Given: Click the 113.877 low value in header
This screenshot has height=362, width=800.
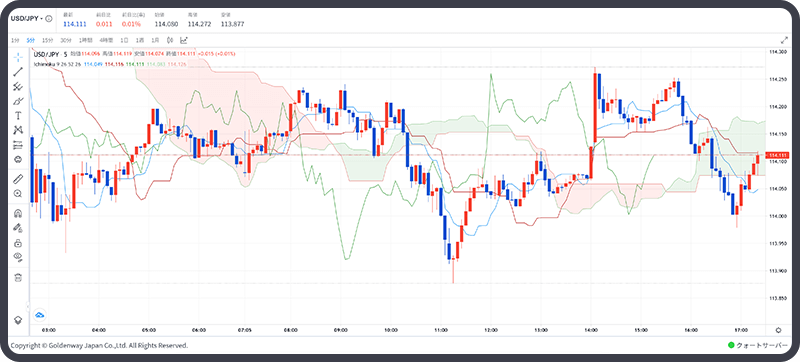Looking at the screenshot, I should (x=232, y=24).
